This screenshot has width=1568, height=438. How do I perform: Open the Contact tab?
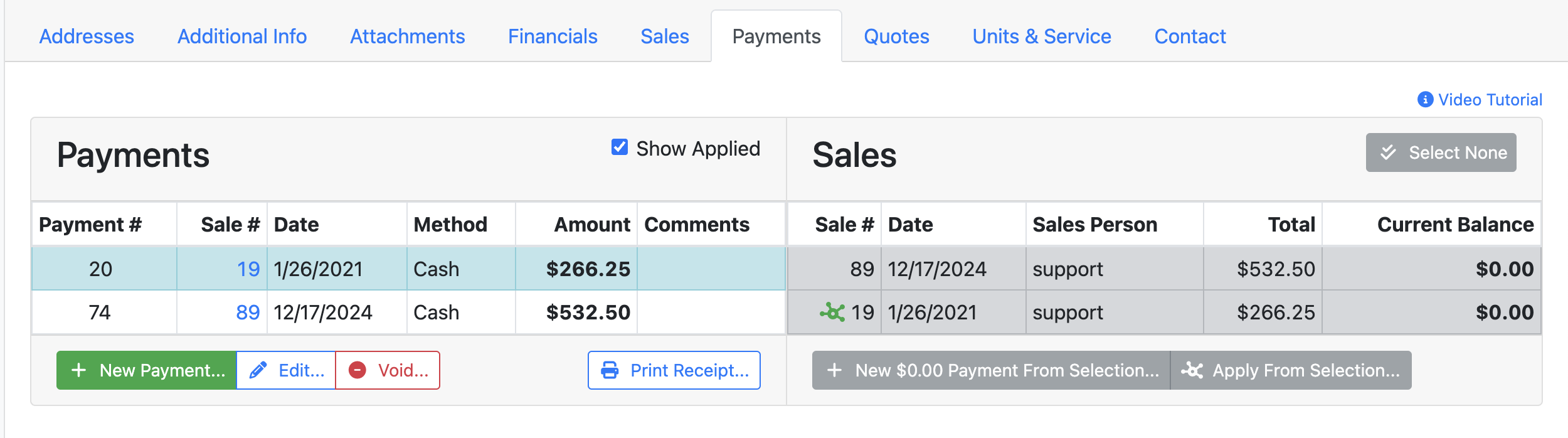(1190, 36)
